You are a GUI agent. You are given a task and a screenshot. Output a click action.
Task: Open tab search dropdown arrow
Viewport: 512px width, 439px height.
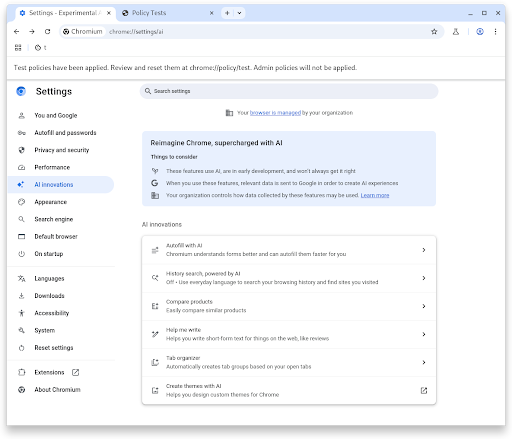[x=239, y=13]
